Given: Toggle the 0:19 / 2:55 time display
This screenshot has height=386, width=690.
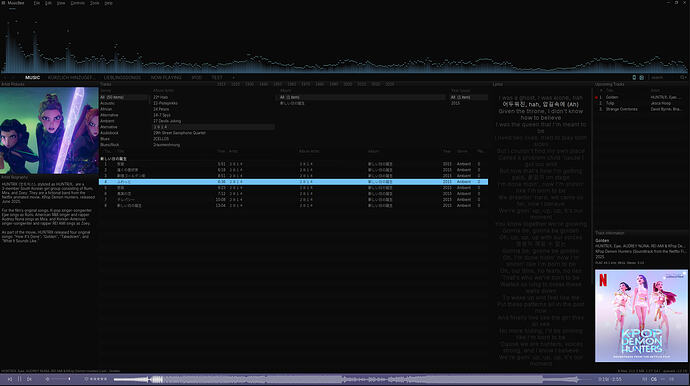Looking at the screenshot, I should [609, 379].
